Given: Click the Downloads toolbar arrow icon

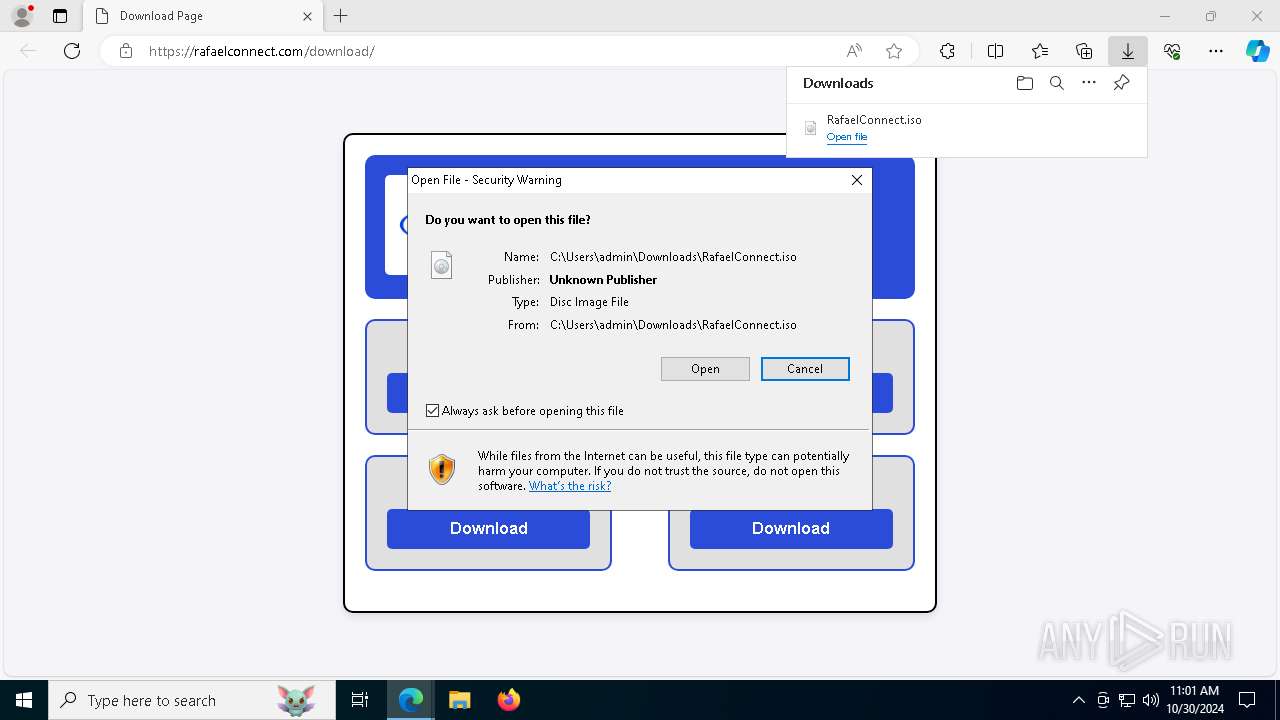Looking at the screenshot, I should coord(1127,51).
